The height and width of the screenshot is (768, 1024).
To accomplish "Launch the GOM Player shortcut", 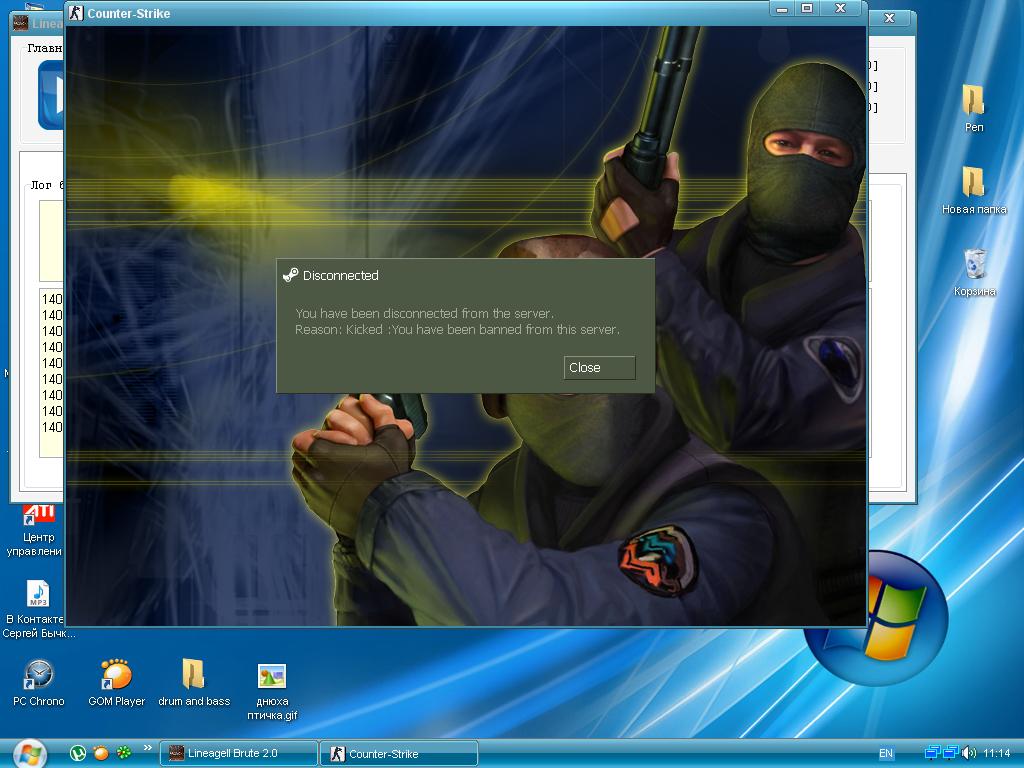I will [116, 683].
